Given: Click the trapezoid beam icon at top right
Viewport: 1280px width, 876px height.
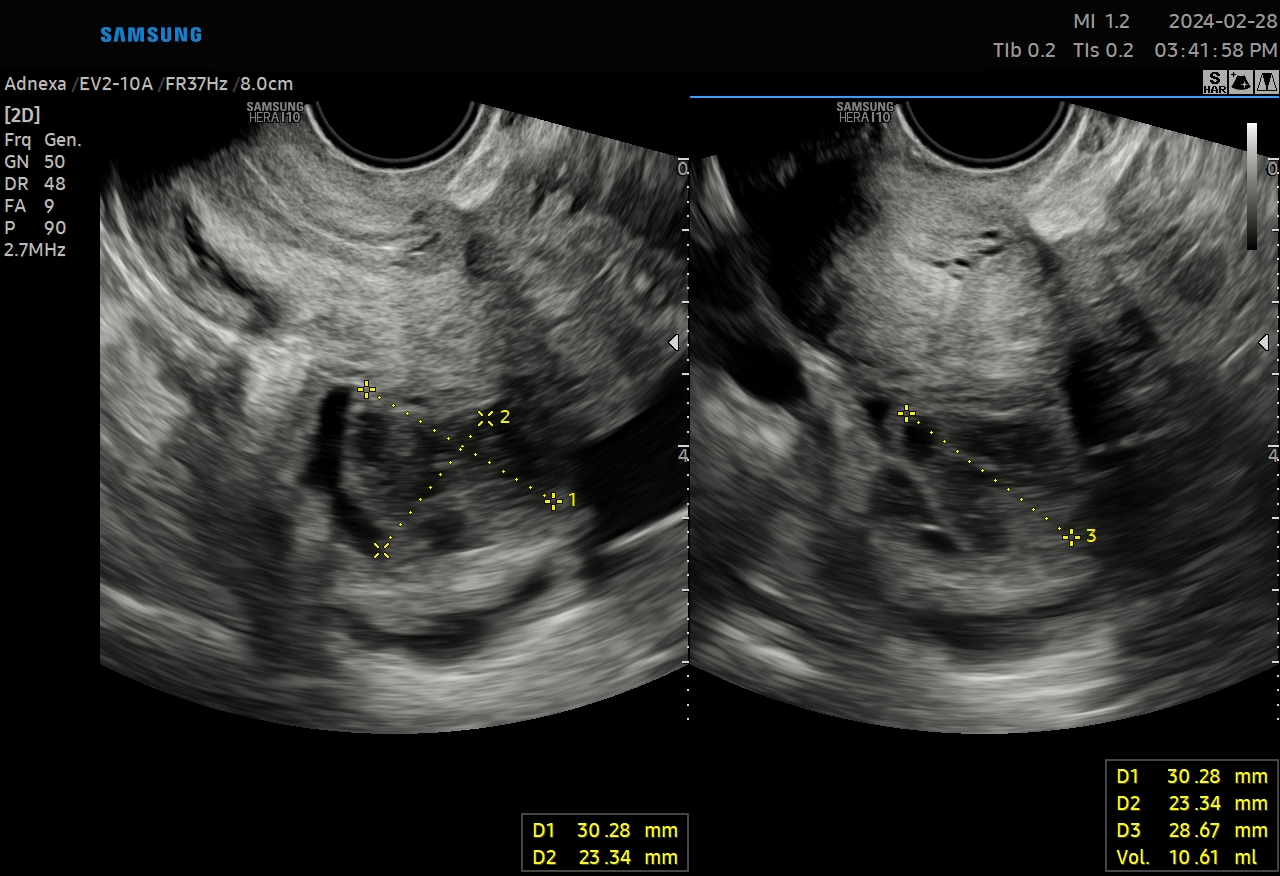Looking at the screenshot, I should [1267, 82].
